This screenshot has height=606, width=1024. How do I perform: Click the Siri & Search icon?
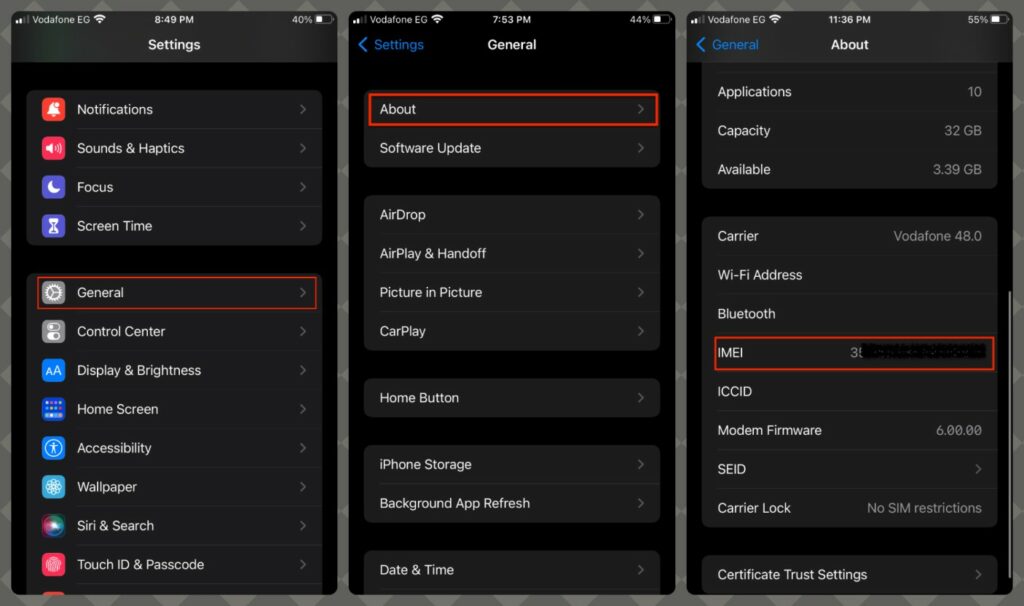click(53, 525)
